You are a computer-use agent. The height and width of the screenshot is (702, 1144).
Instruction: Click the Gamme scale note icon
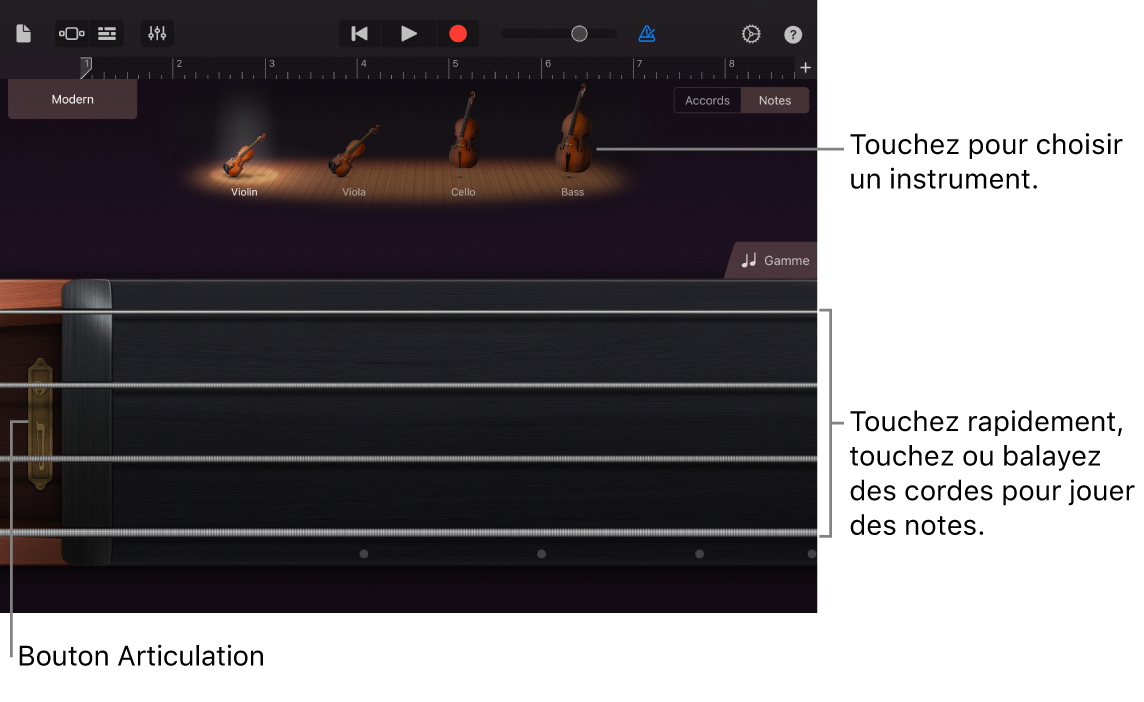click(x=749, y=260)
